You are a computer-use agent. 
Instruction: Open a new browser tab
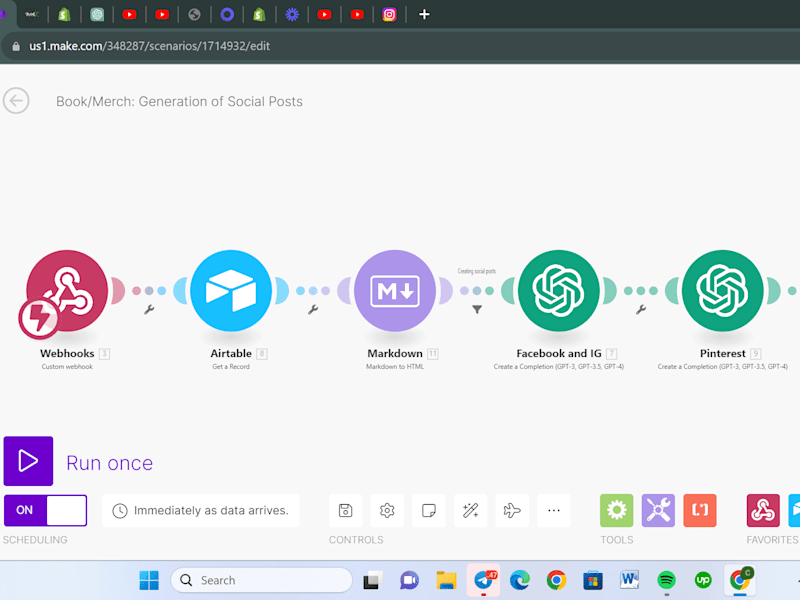424,14
